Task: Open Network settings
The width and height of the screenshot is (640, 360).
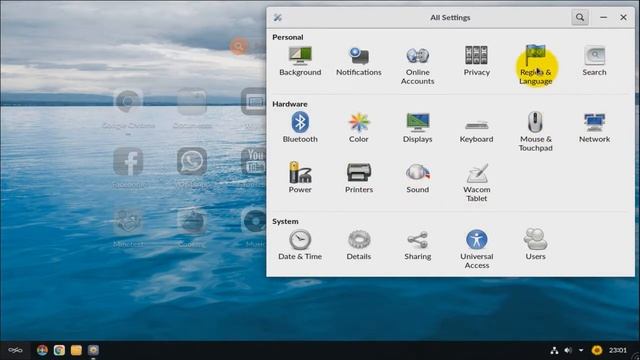Action: (594, 127)
